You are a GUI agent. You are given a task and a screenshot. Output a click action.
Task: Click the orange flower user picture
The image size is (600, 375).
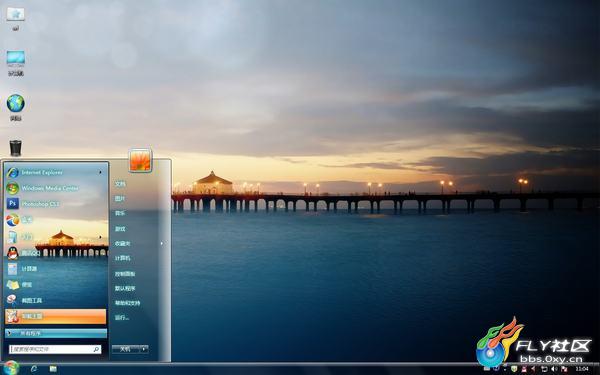140,160
